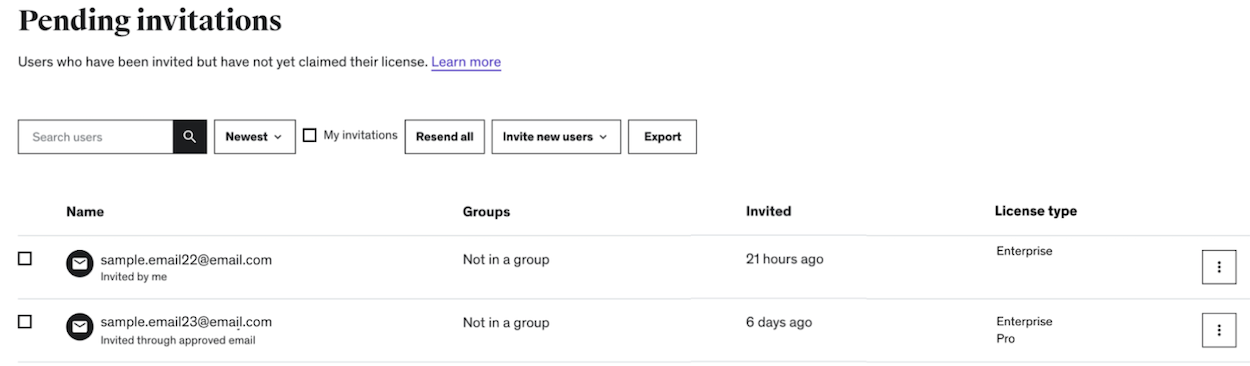Viewport: 1250px width, 366px height.
Task: Select the sample.email22@email.com user name
Action: point(186,259)
